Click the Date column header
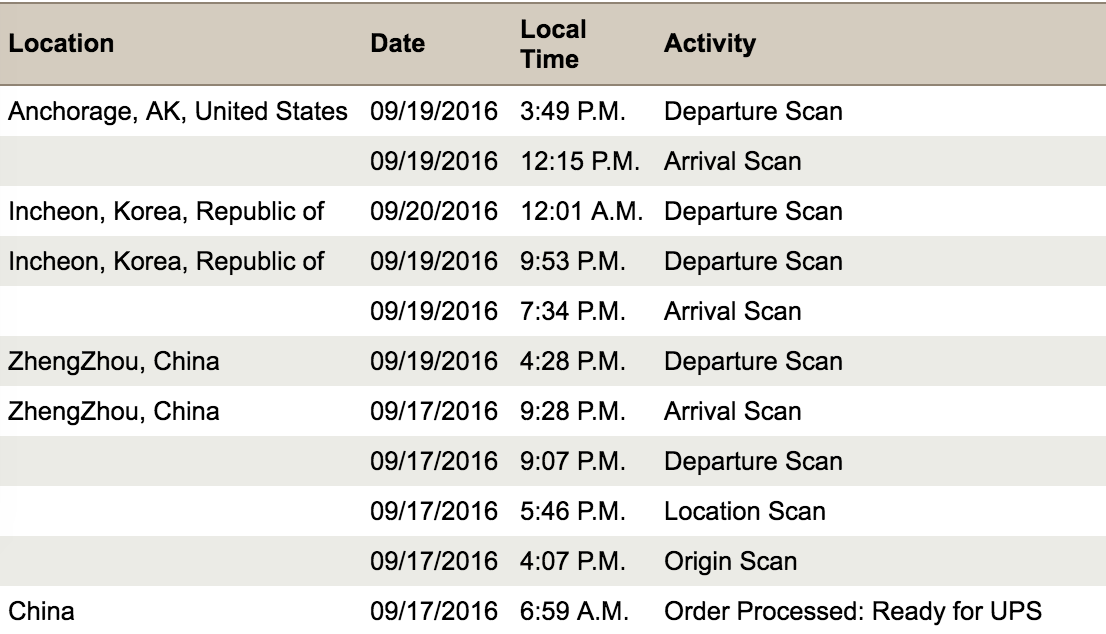Viewport: 1106px width, 634px height. click(397, 44)
